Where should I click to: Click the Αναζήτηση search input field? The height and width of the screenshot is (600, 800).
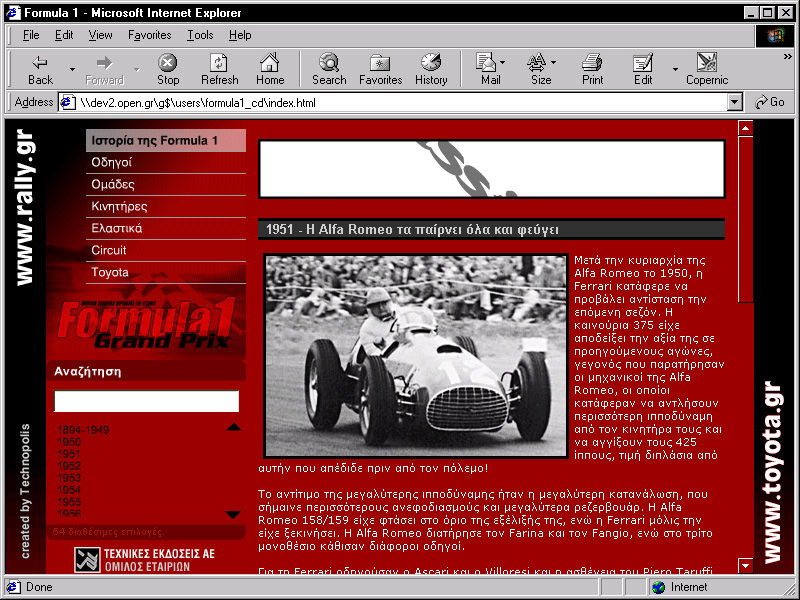[146, 401]
